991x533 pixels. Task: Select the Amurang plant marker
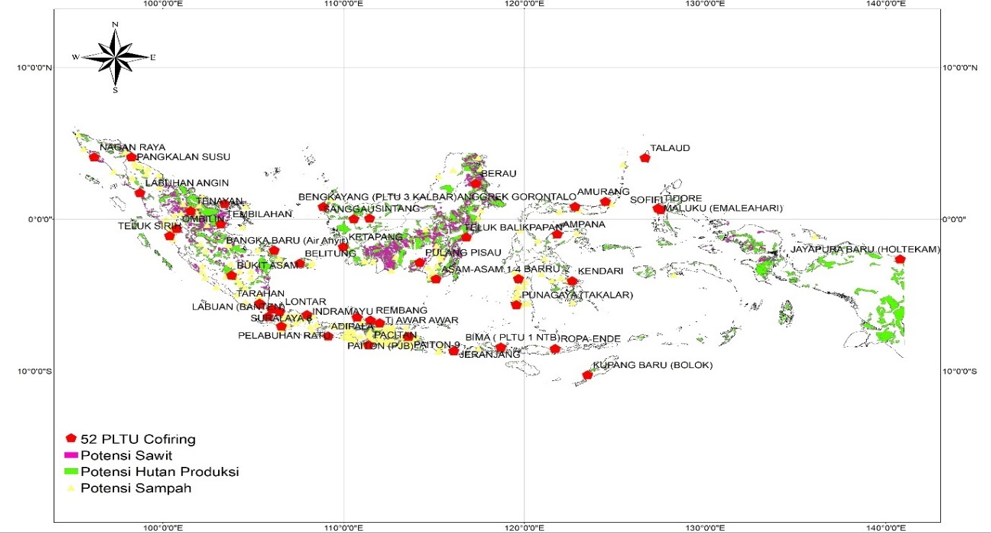pos(605,202)
